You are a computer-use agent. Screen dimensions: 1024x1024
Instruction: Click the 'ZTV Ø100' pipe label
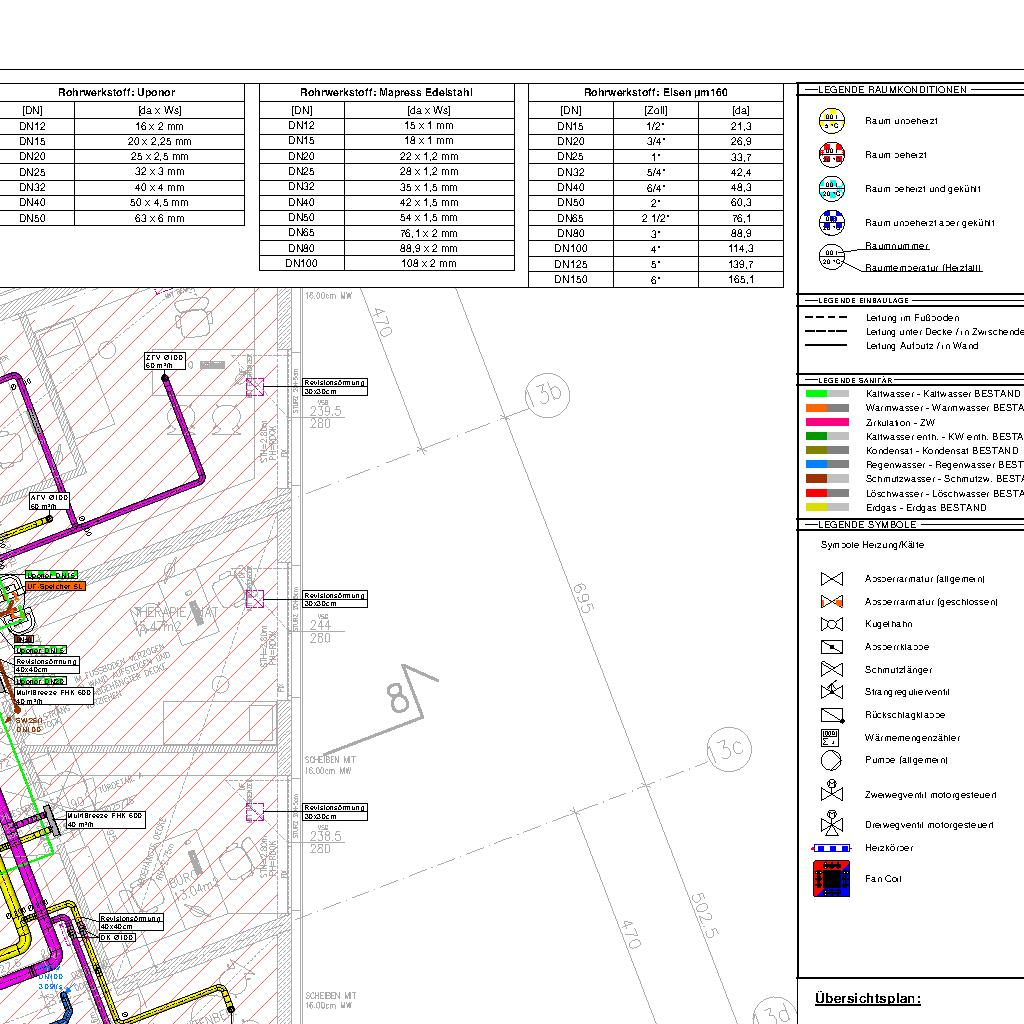pyautogui.click(x=165, y=357)
